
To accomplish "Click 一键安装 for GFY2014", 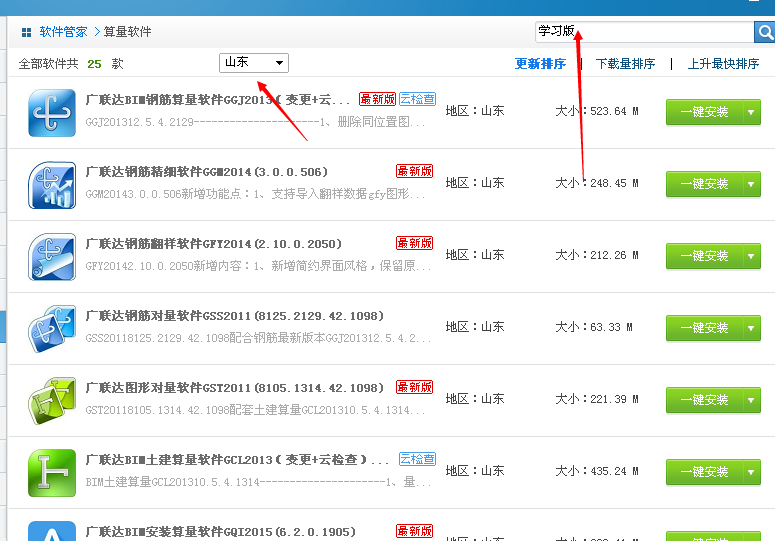I will coord(704,256).
